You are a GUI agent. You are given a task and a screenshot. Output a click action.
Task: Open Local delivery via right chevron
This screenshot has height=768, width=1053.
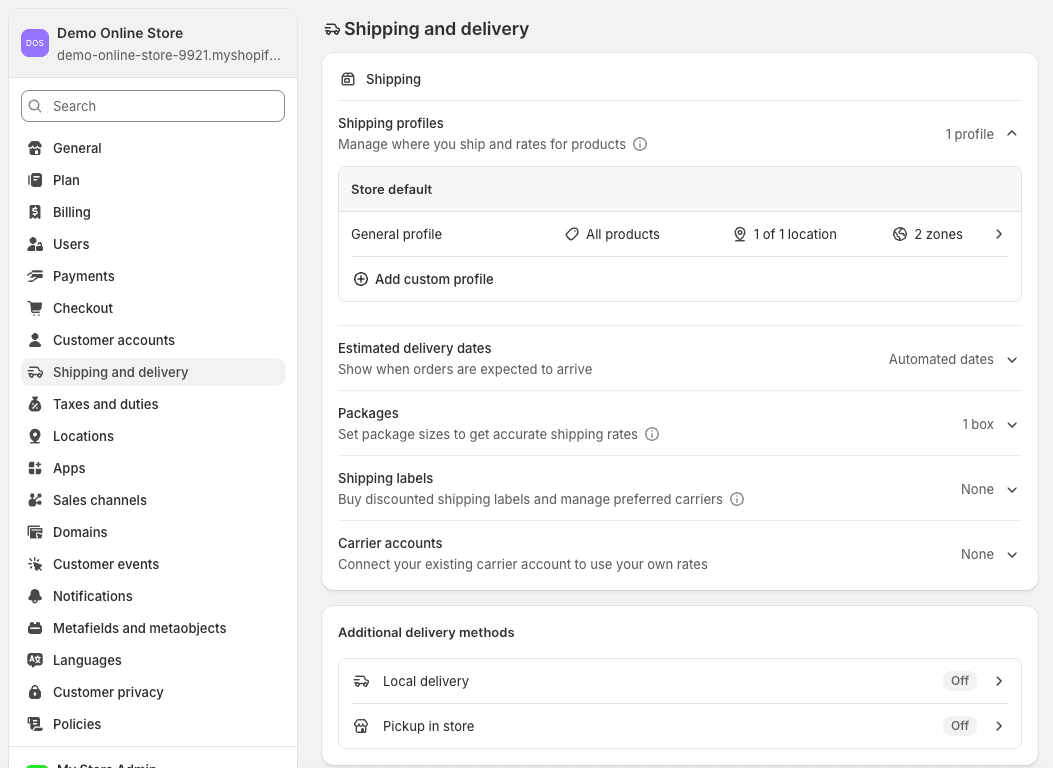[x=999, y=681]
